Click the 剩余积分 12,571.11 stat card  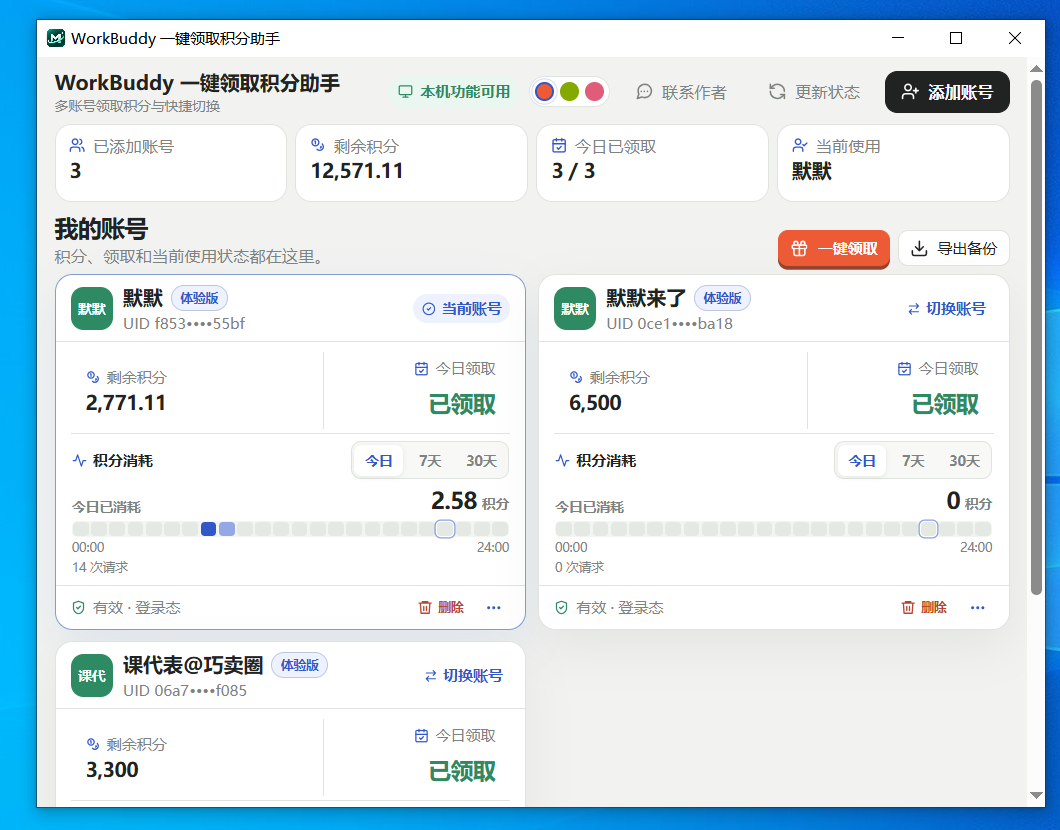411,163
